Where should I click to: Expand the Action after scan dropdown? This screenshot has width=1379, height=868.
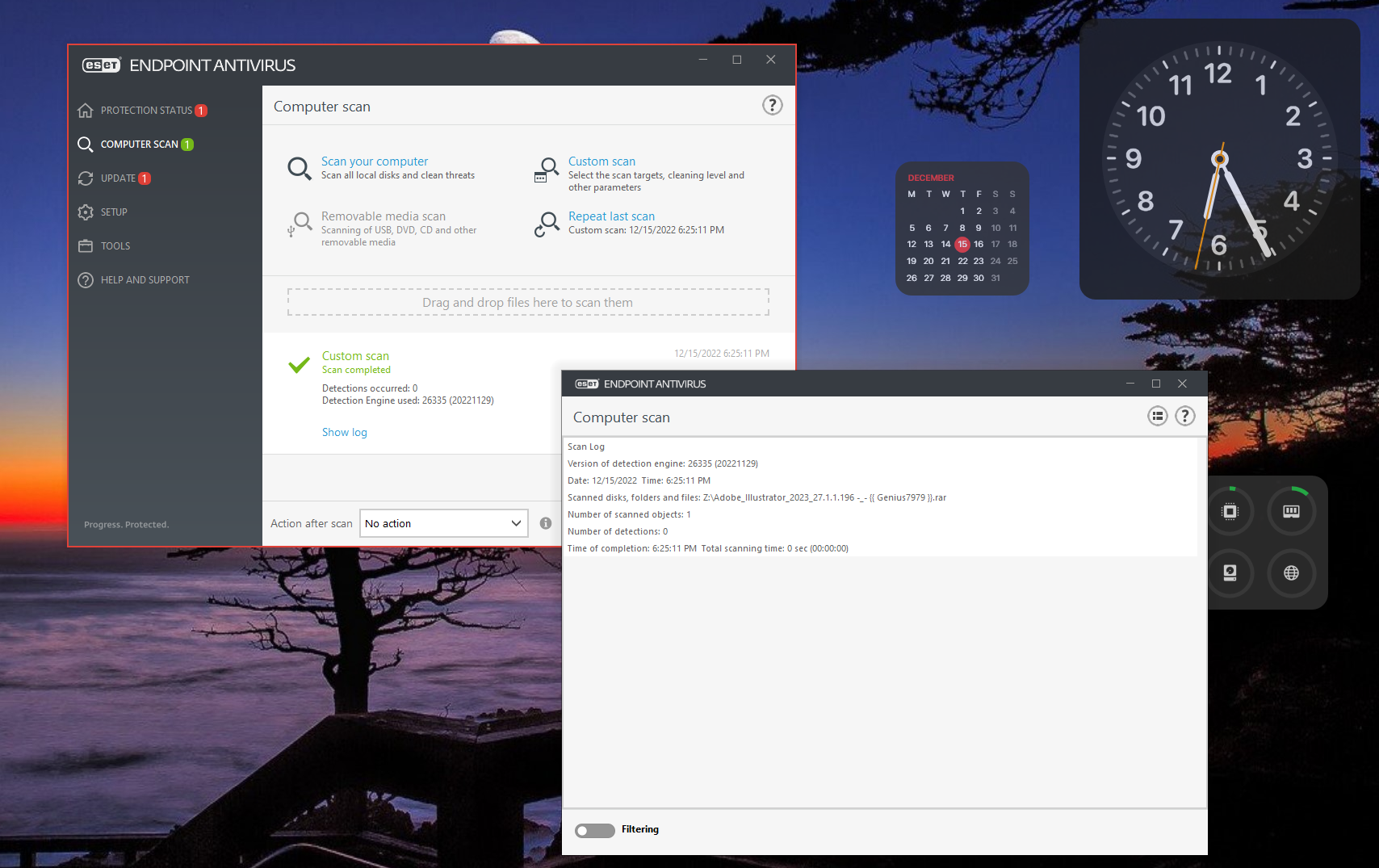(444, 523)
